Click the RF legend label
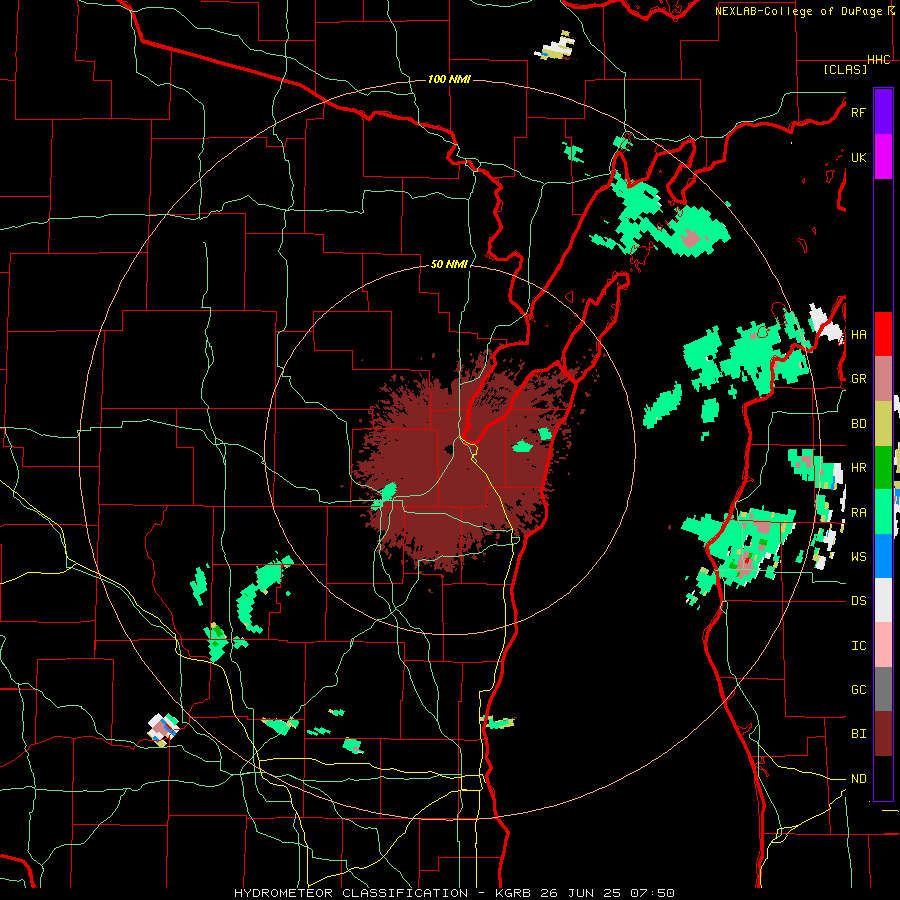This screenshot has height=900, width=900. pyautogui.click(x=858, y=112)
